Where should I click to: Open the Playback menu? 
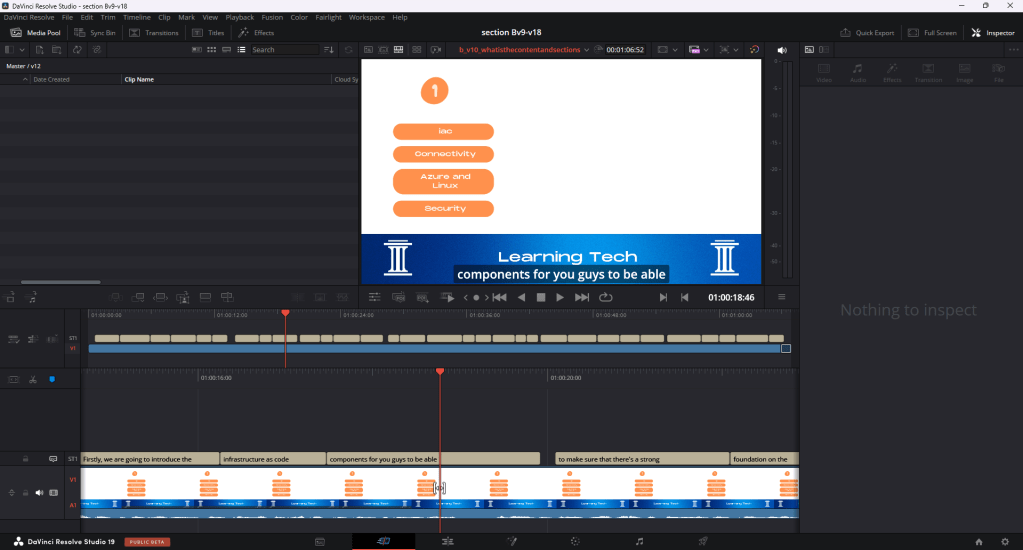(x=239, y=18)
